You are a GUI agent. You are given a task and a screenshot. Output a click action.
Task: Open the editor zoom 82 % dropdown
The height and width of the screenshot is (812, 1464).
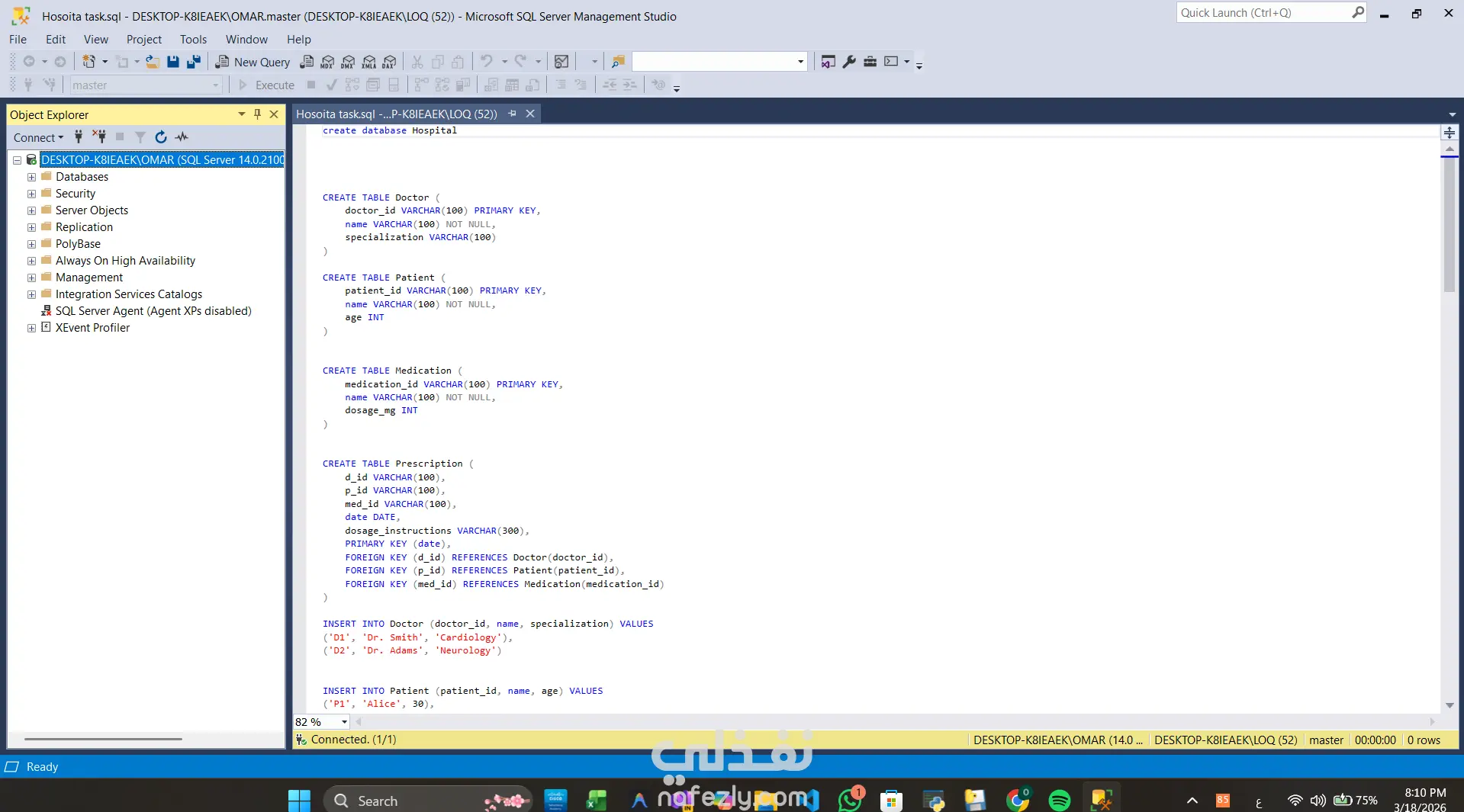344,722
